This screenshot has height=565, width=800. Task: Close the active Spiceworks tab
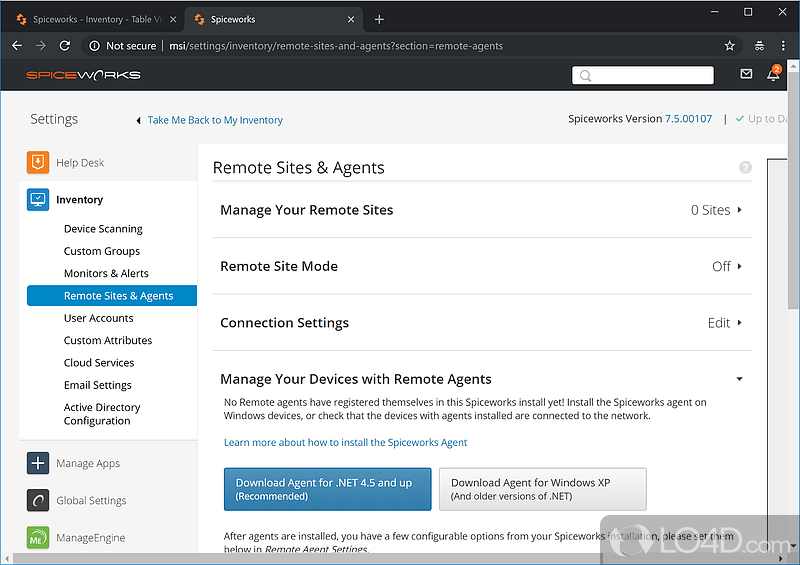click(x=351, y=19)
